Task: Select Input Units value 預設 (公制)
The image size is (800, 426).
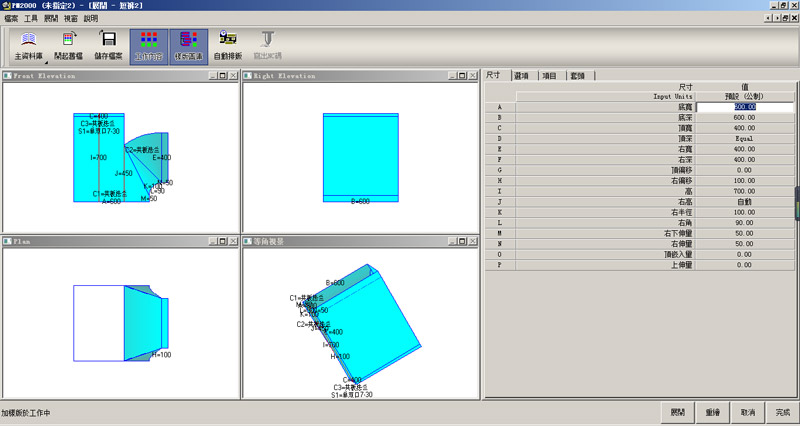Action: [x=745, y=96]
